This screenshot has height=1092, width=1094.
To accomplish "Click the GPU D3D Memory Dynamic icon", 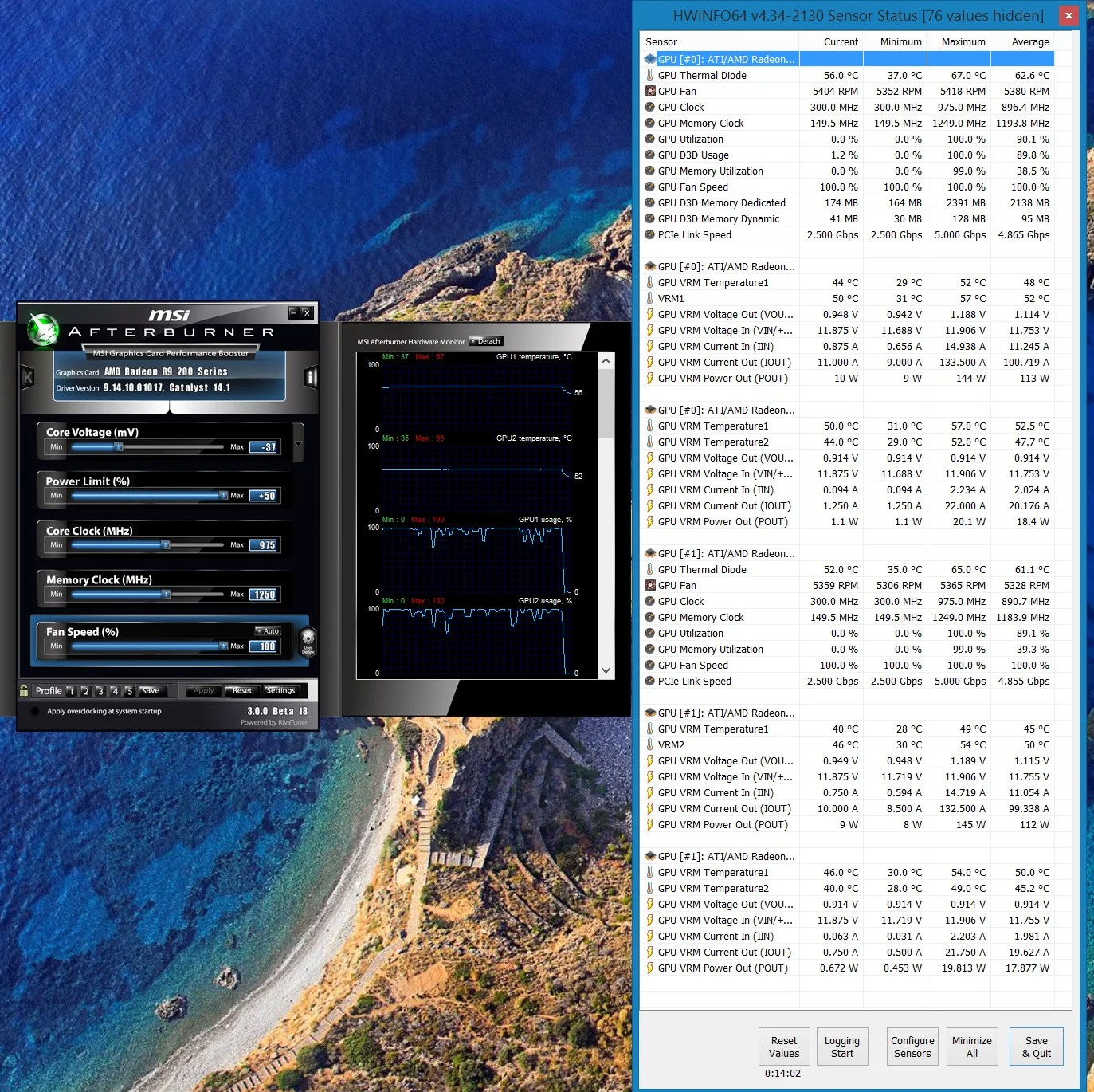I will (650, 218).
